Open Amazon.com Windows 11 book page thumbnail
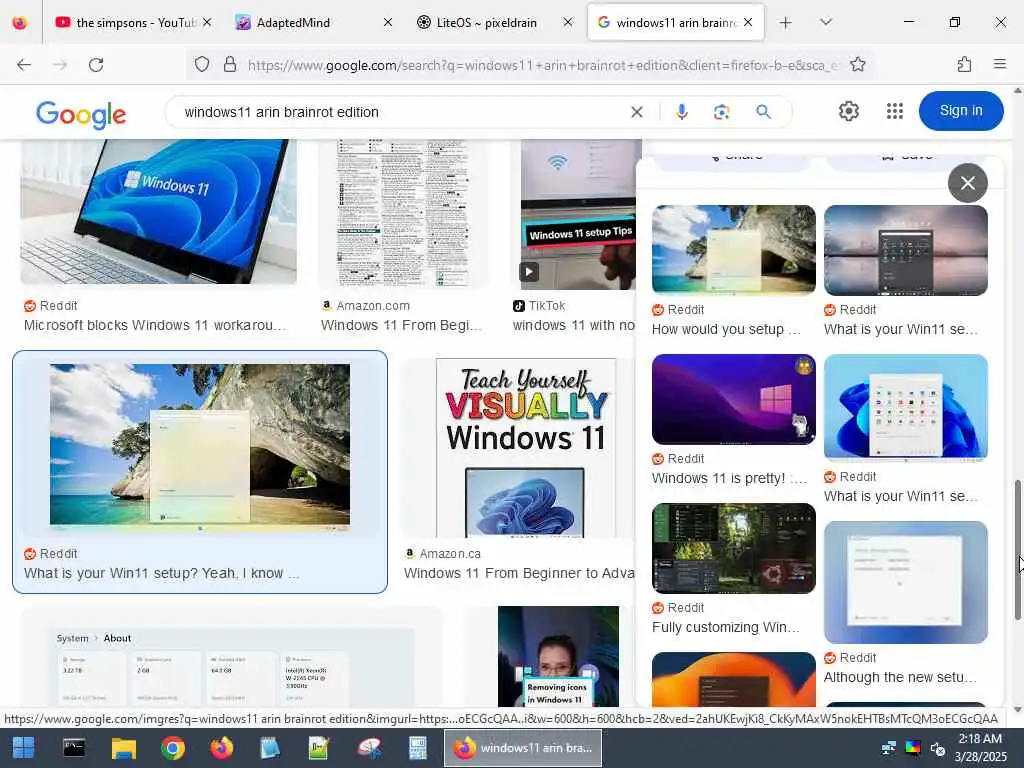Image resolution: width=1024 pixels, height=768 pixels. point(403,214)
